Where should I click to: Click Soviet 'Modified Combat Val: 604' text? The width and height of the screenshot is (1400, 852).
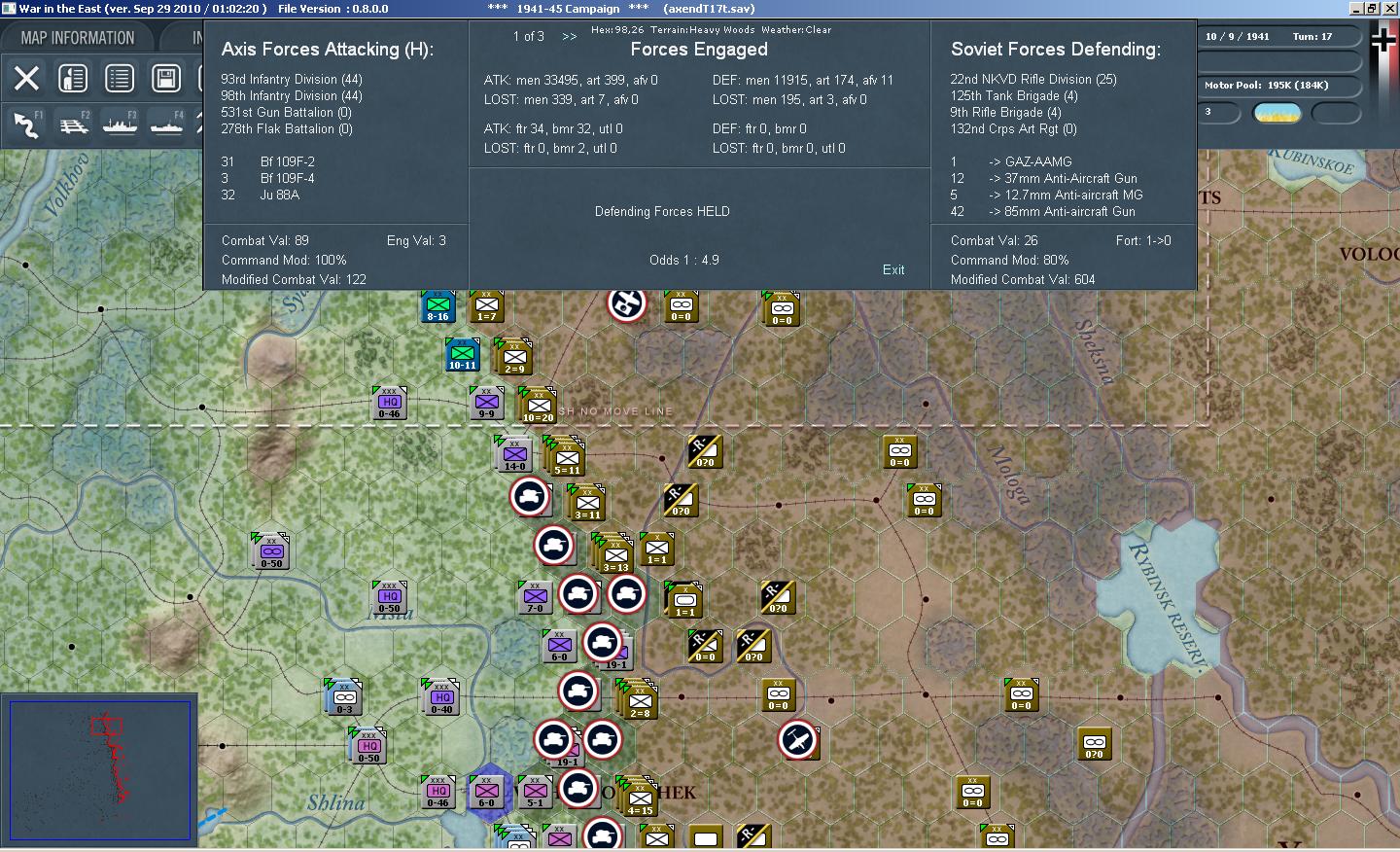[x=1023, y=280]
